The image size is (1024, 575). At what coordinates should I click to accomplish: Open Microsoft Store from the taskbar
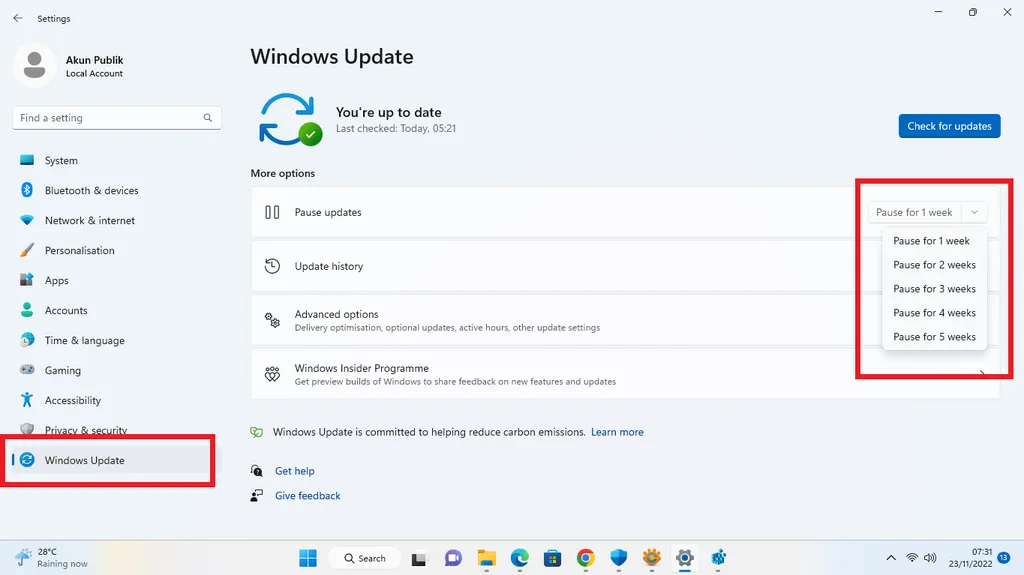coord(552,558)
